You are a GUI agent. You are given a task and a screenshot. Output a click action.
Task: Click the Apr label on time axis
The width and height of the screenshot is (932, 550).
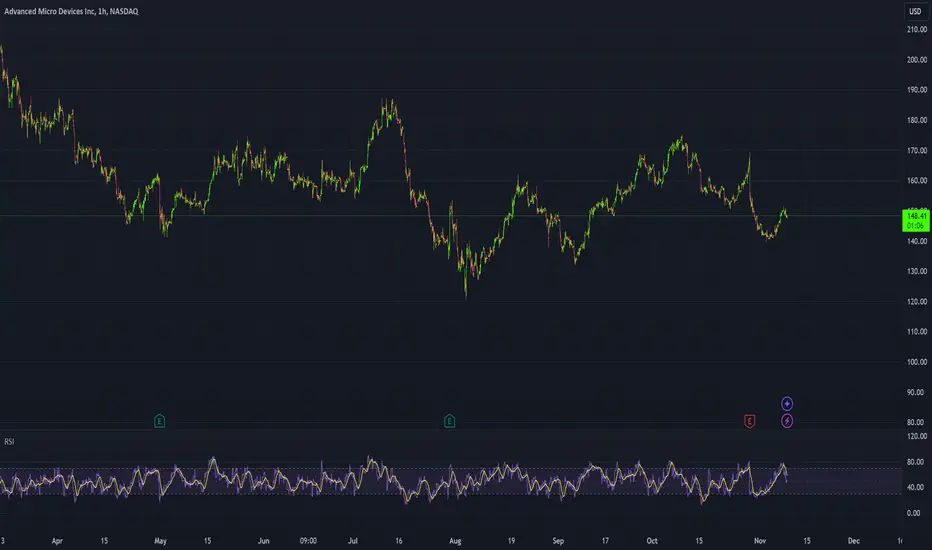[57, 541]
